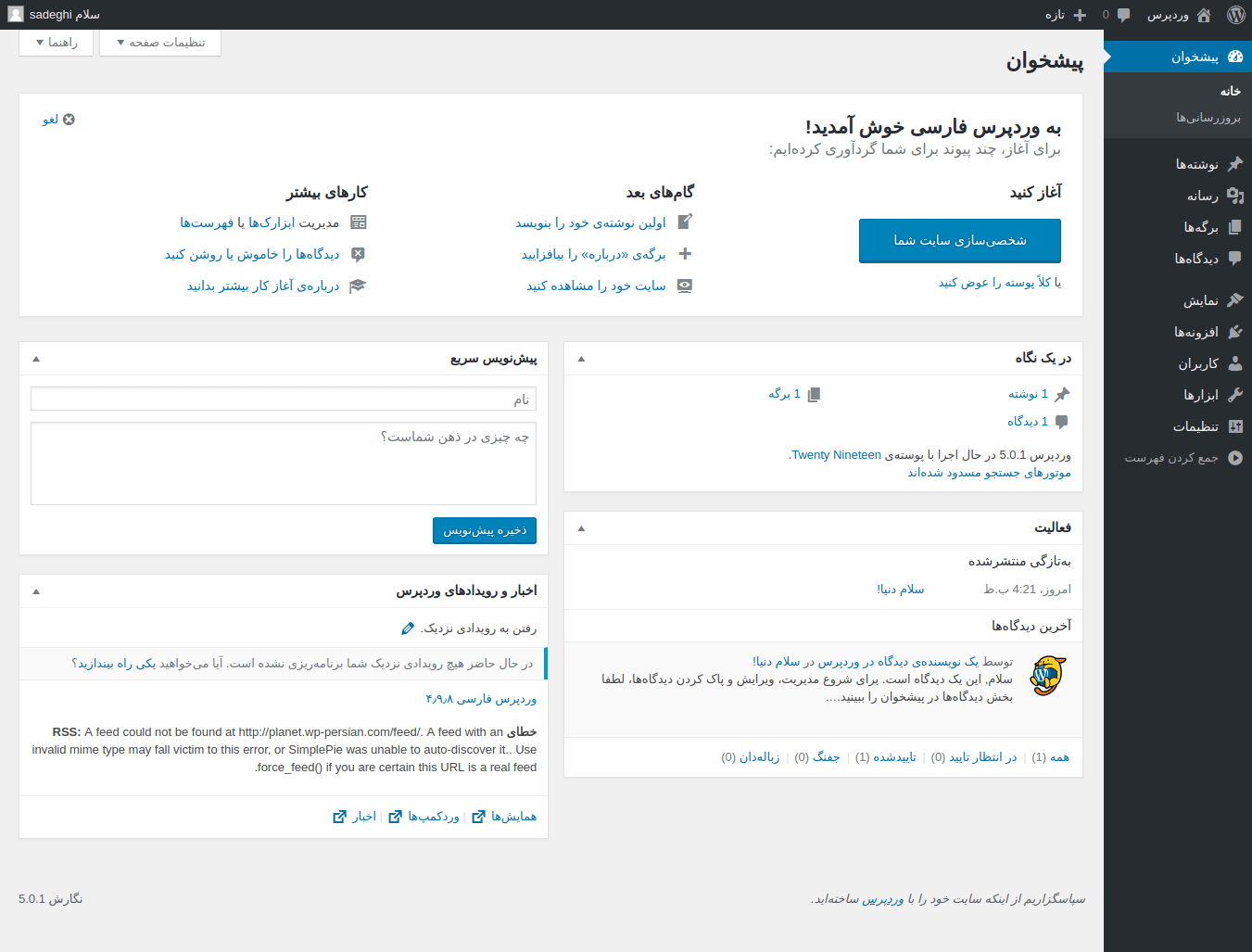Click the widgets icon beside مدیریت ابزارک‌ها
Viewport: 1252px width, 952px height.
pos(358,222)
